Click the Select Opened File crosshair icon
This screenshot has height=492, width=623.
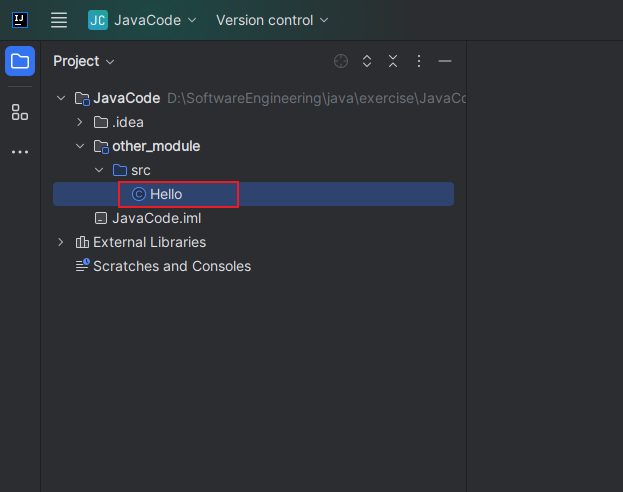[x=341, y=61]
